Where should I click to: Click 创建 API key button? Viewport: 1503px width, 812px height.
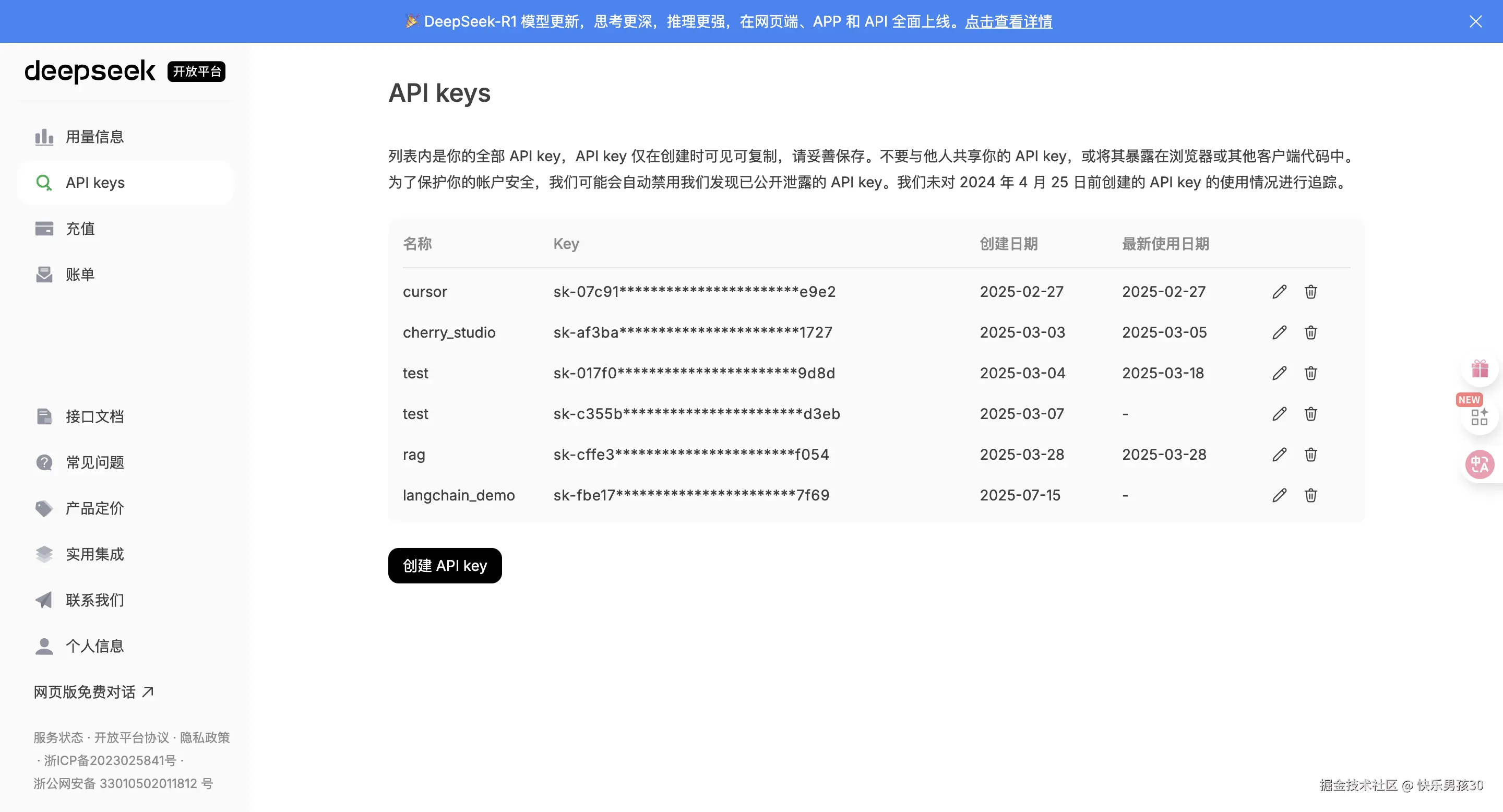coord(445,565)
